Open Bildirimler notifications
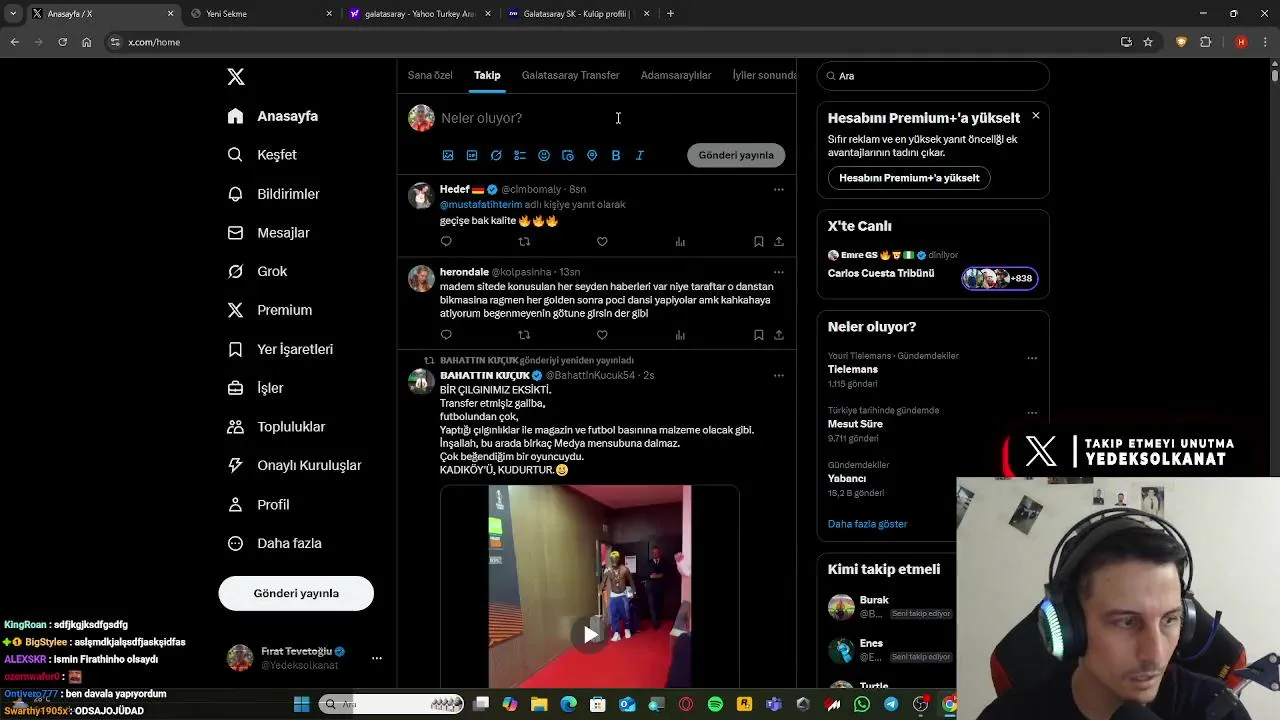 point(274,194)
